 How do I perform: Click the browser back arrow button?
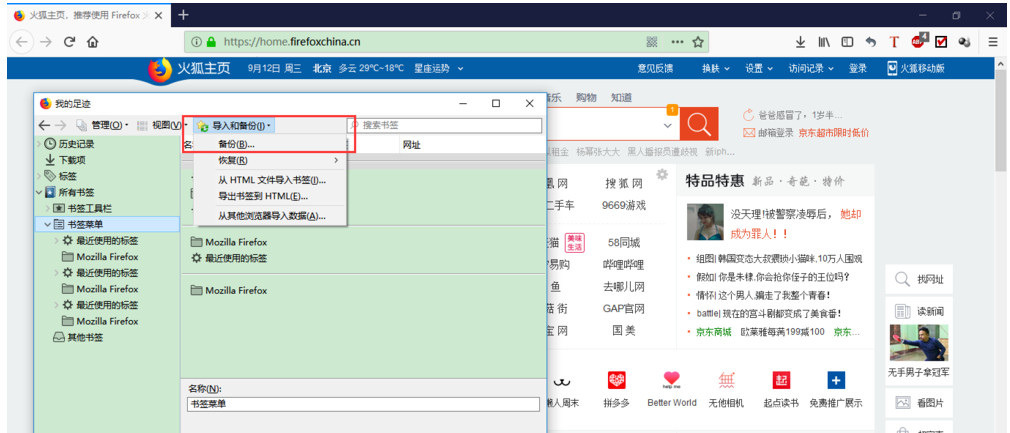coord(23,42)
